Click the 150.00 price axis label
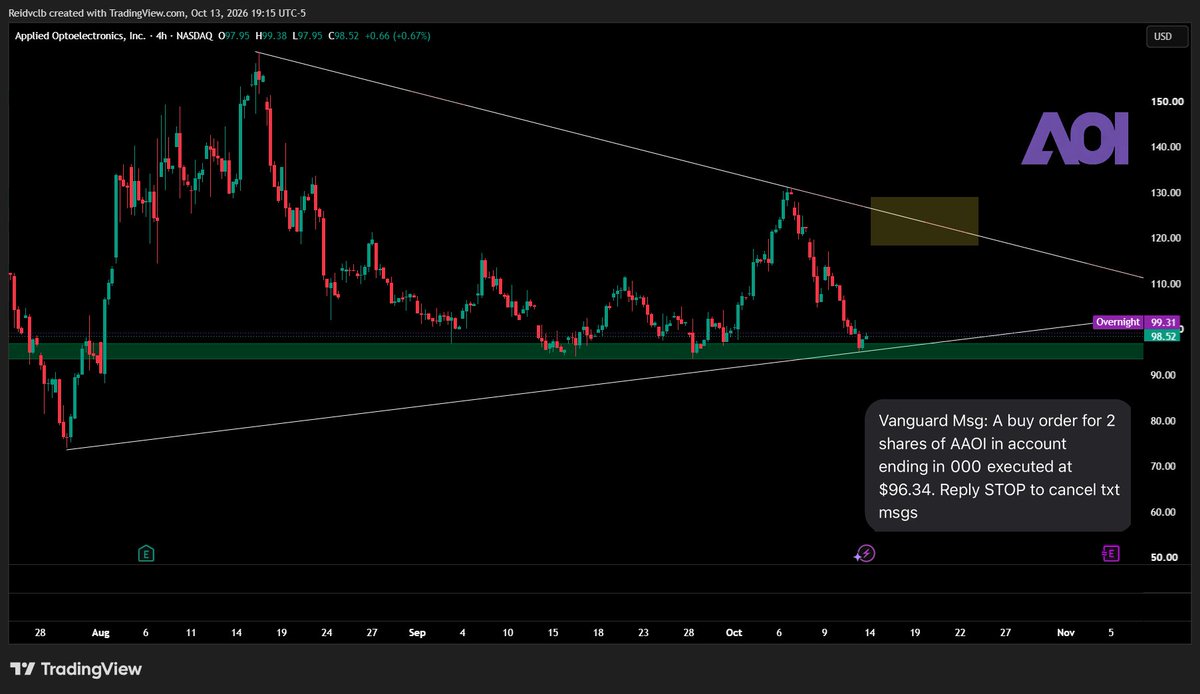Viewport: 1200px width, 694px height. (1165, 102)
